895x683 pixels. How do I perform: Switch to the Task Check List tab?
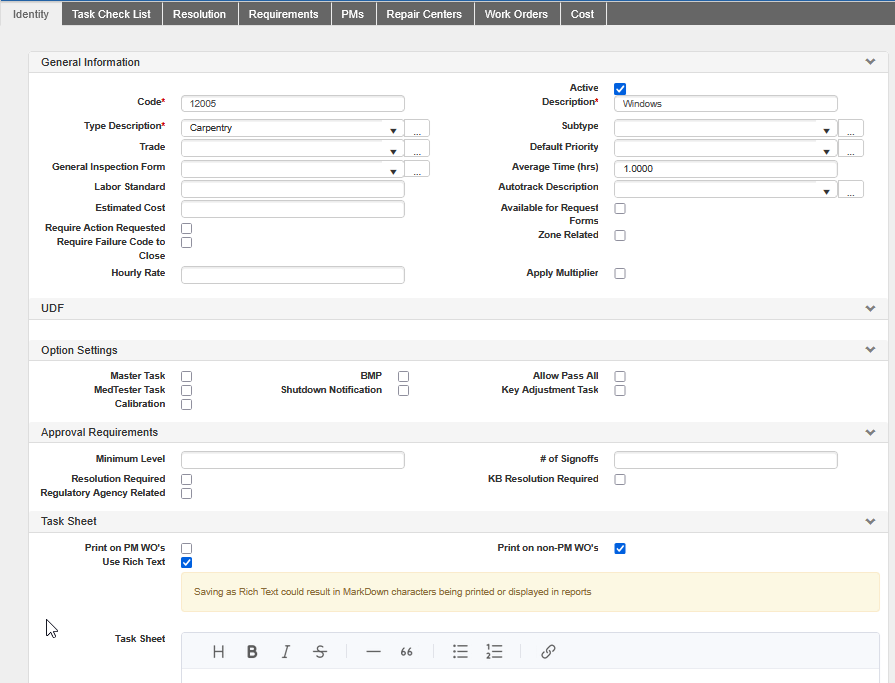point(111,14)
